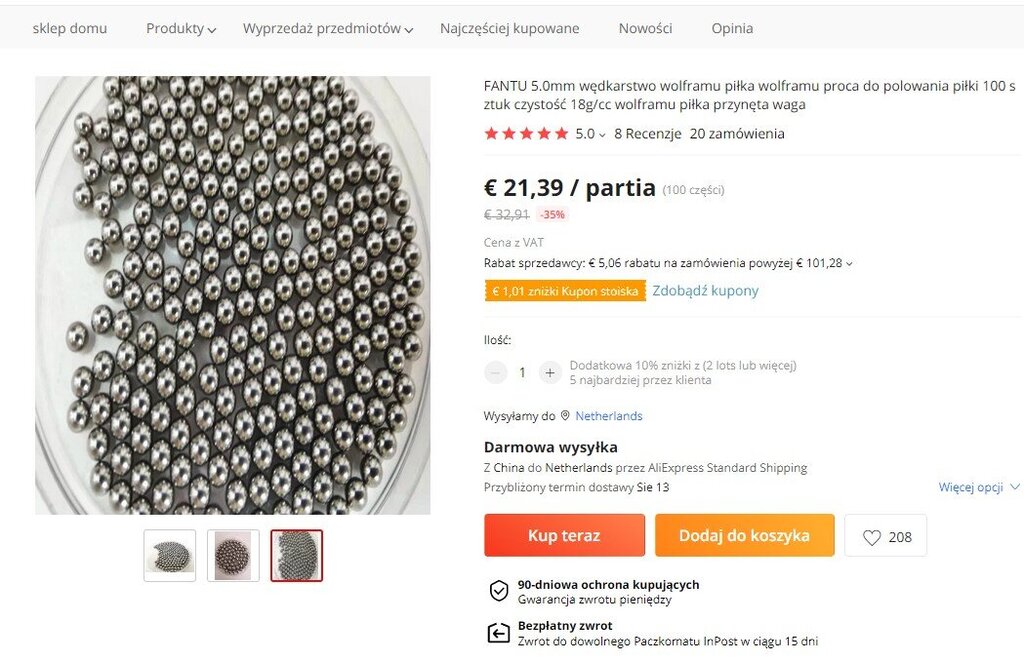This screenshot has width=1024, height=661.
Task: Select the first product thumbnail
Action: click(170, 555)
